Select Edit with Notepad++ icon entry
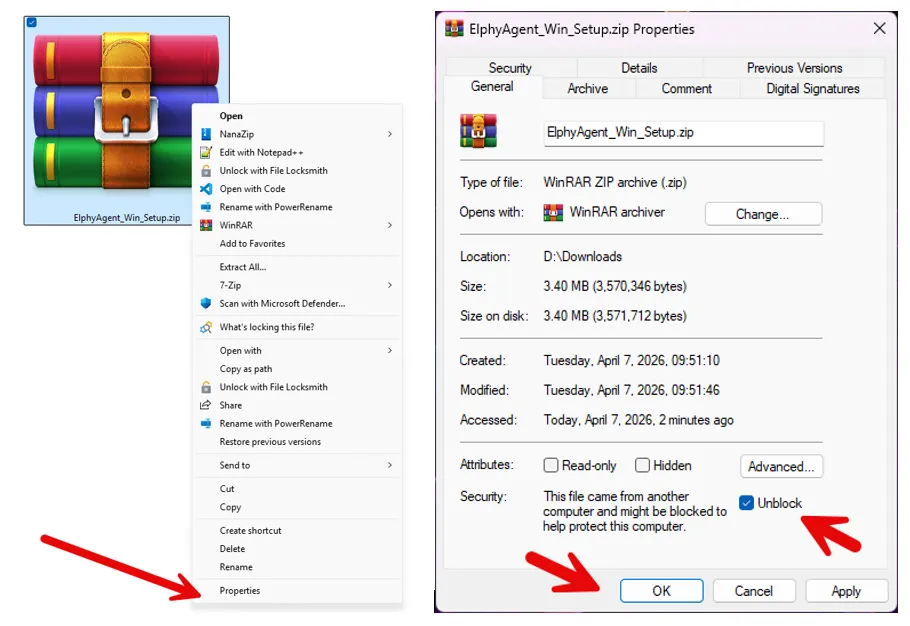Image resolution: width=910 pixels, height=626 pixels. (x=206, y=152)
